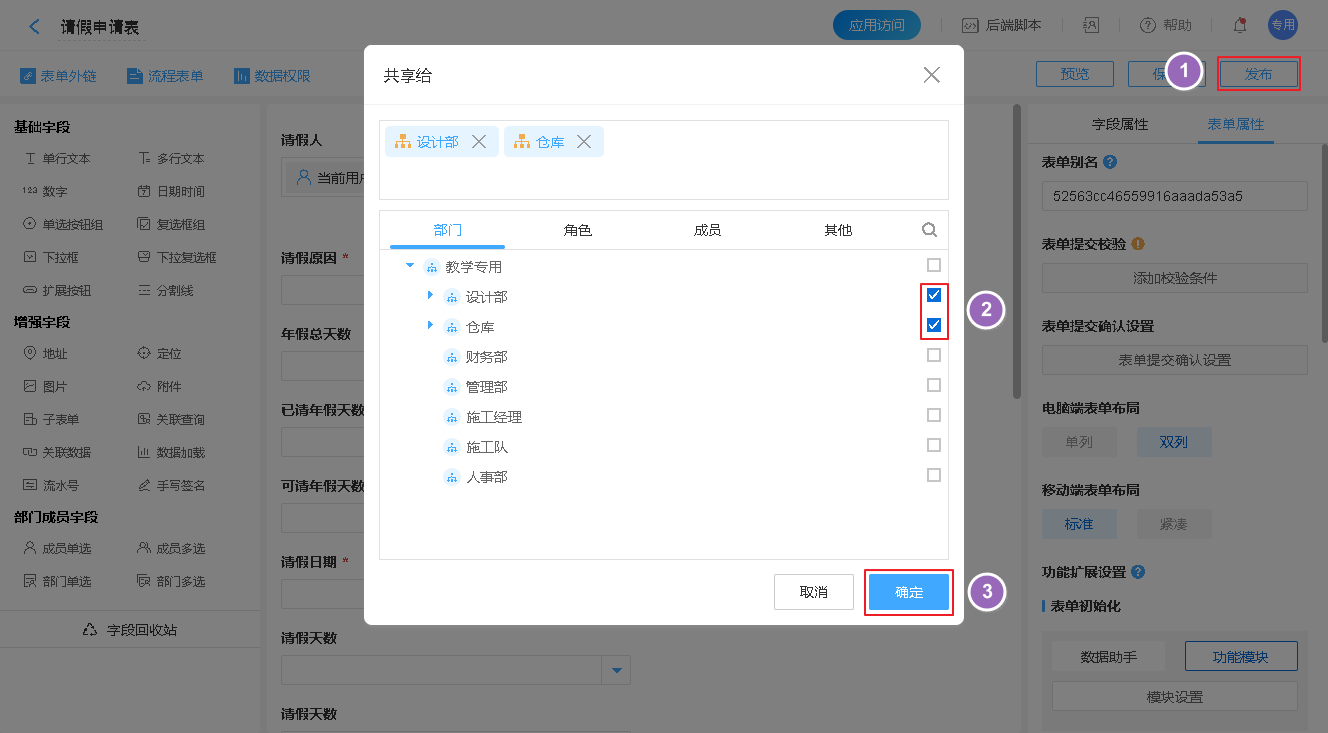
Task: Expand the 仓库 department node
Action: (430, 325)
